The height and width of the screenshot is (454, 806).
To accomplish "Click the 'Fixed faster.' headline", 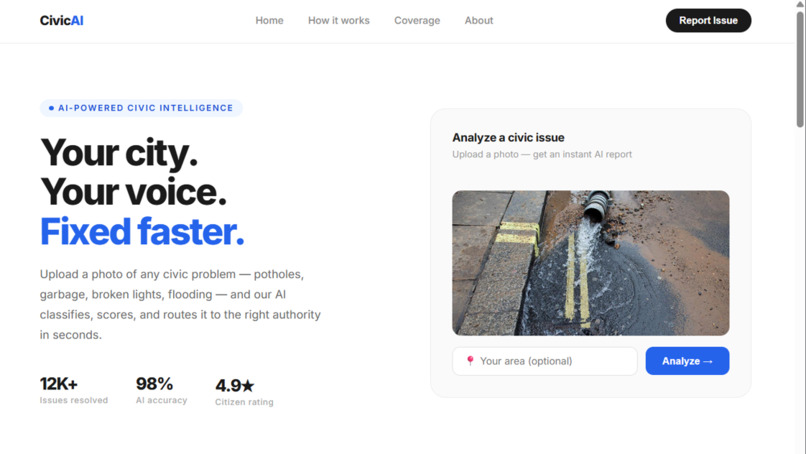I will pyautogui.click(x=142, y=232).
